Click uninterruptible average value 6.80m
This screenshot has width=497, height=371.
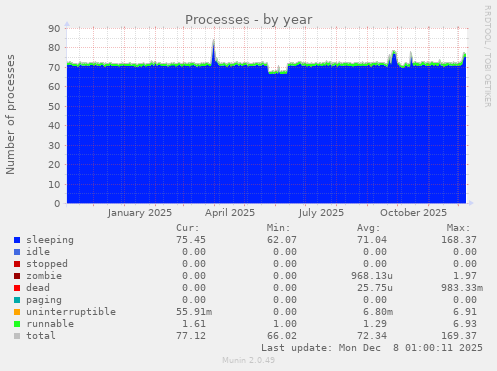[x=378, y=312]
